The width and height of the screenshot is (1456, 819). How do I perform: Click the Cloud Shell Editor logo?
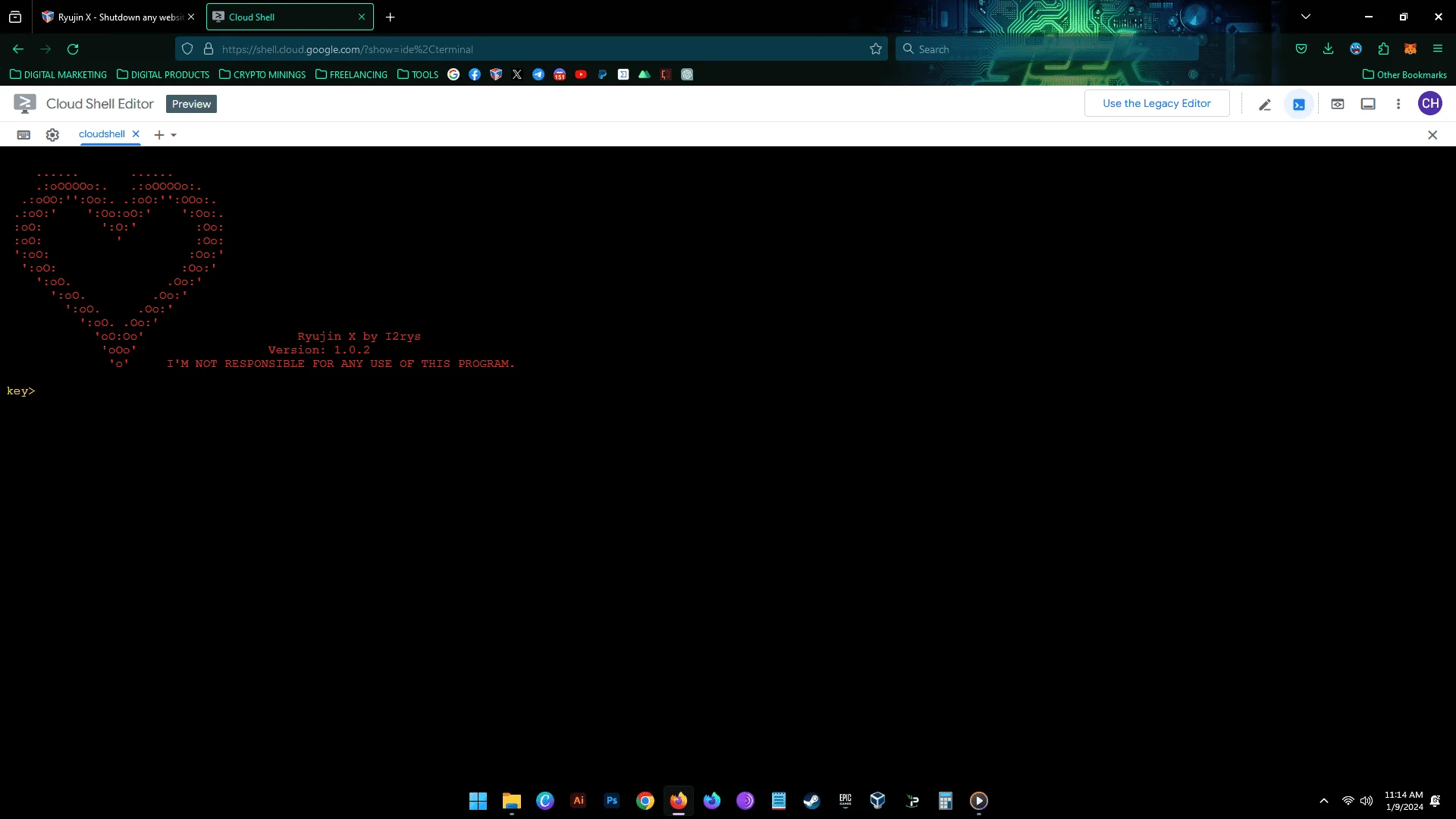tap(25, 104)
